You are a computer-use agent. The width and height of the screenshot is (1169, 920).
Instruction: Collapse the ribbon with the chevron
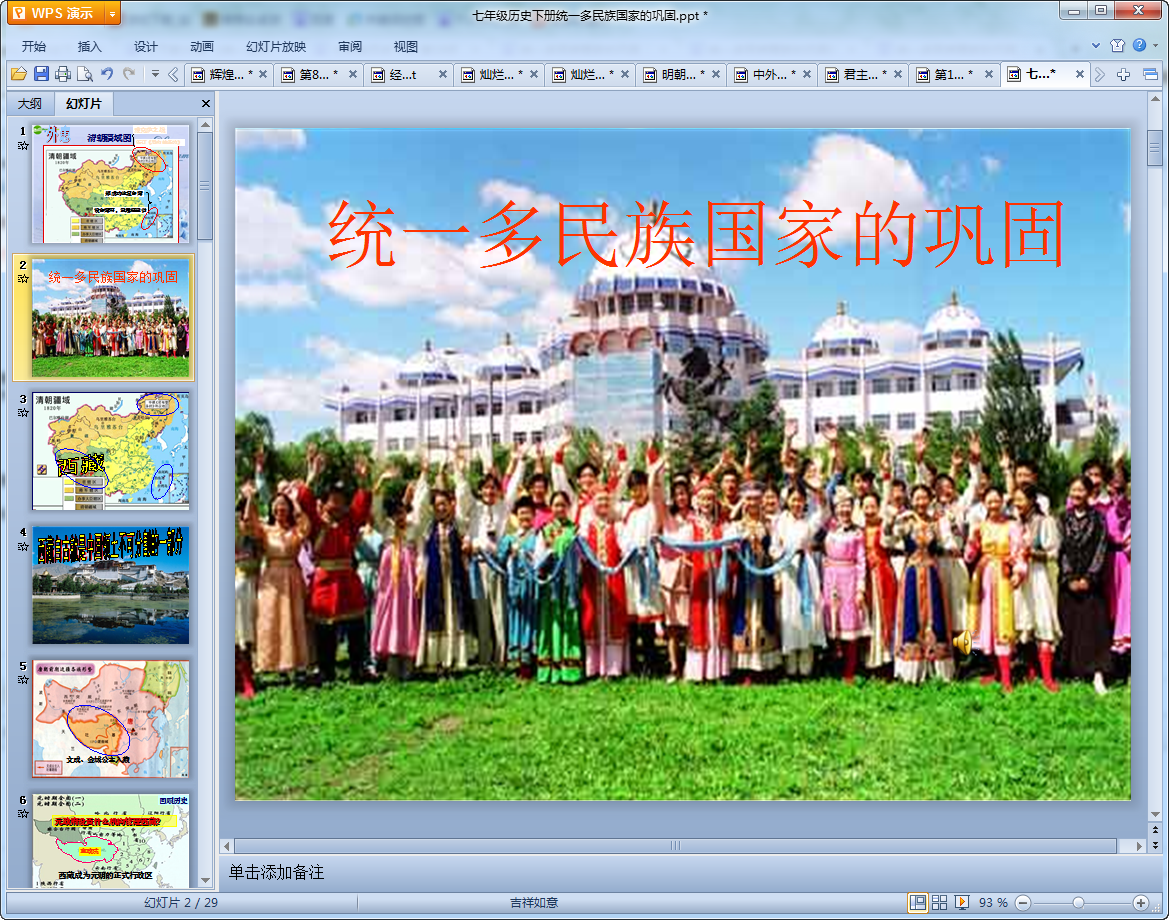coord(1096,45)
